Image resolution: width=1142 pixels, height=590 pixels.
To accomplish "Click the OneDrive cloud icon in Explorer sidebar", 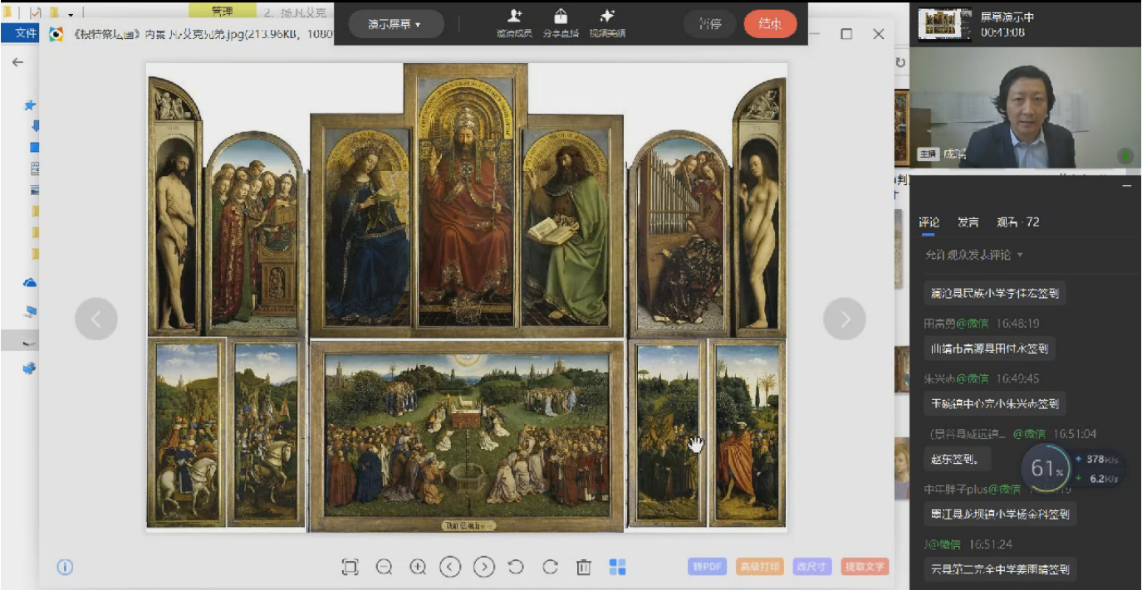I will [x=30, y=282].
